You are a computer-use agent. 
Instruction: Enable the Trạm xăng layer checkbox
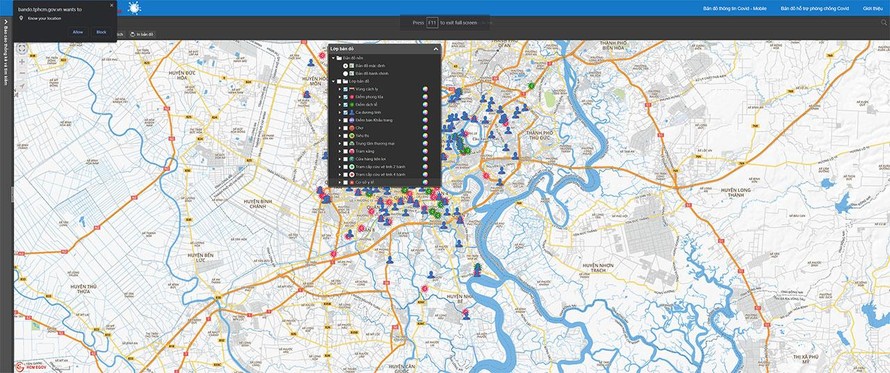345,152
